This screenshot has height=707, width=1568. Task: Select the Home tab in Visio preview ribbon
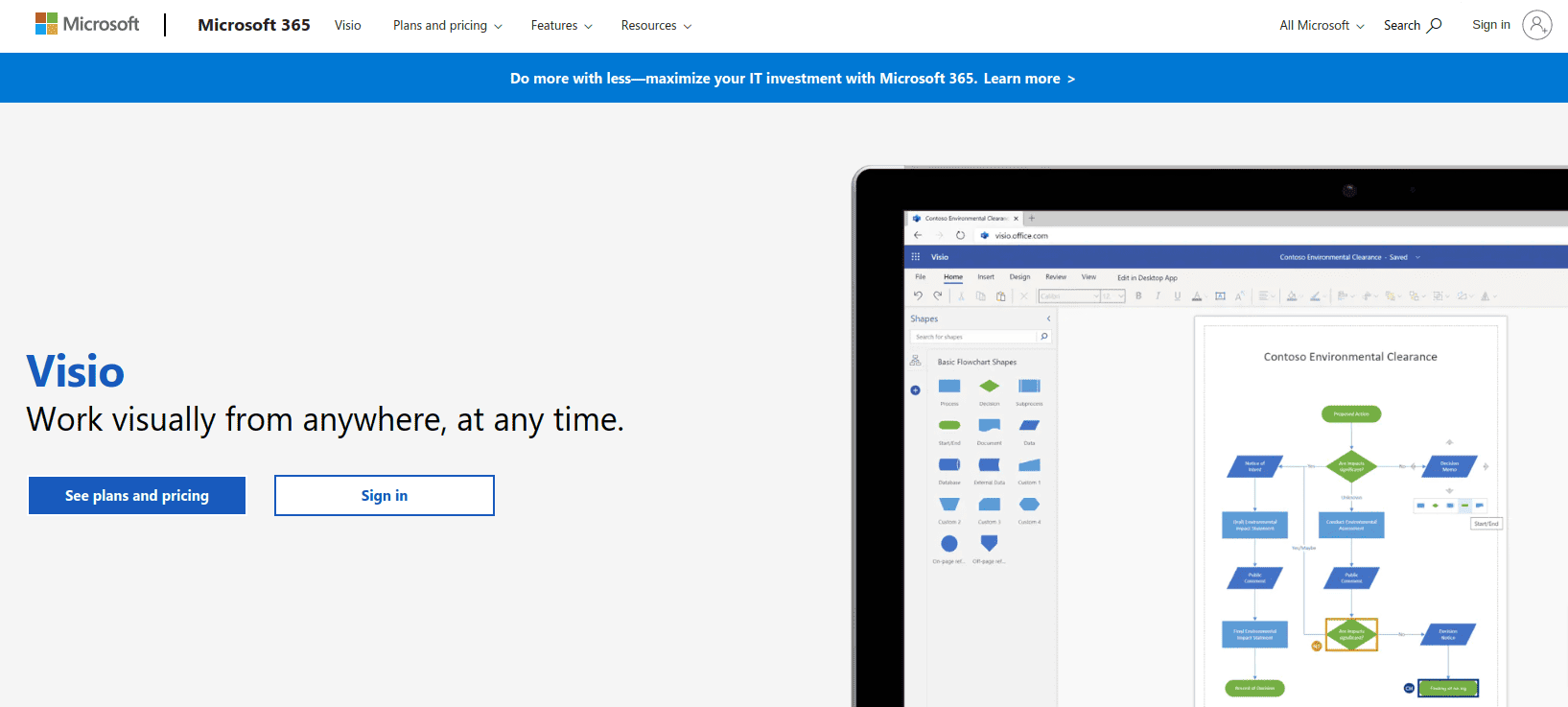point(953,277)
